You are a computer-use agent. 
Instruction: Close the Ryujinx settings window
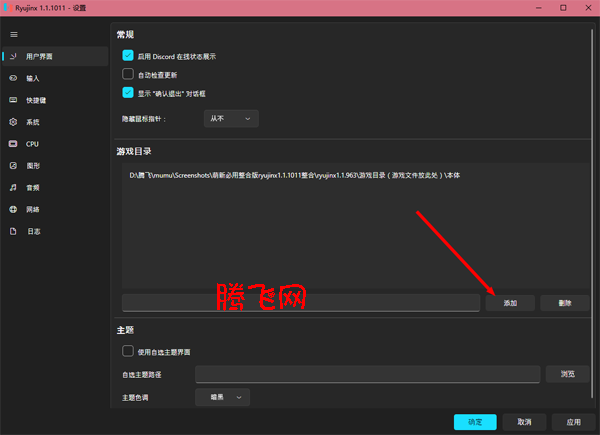pos(588,8)
